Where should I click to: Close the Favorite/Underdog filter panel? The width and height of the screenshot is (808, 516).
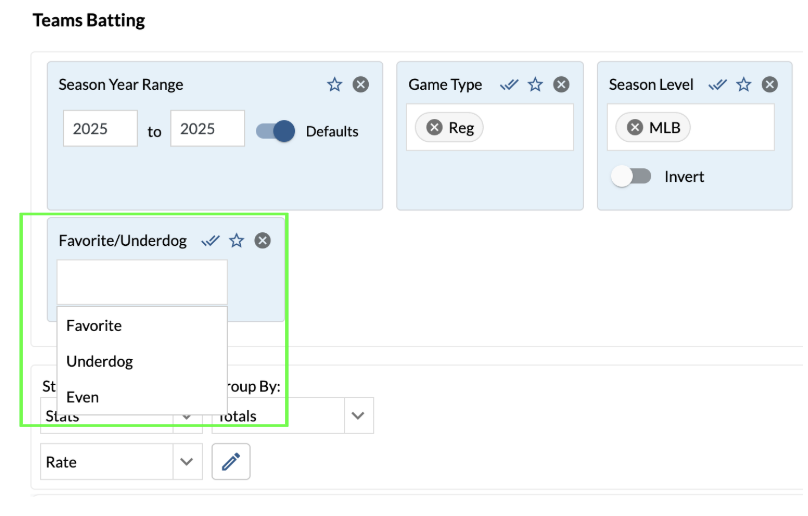click(x=263, y=240)
